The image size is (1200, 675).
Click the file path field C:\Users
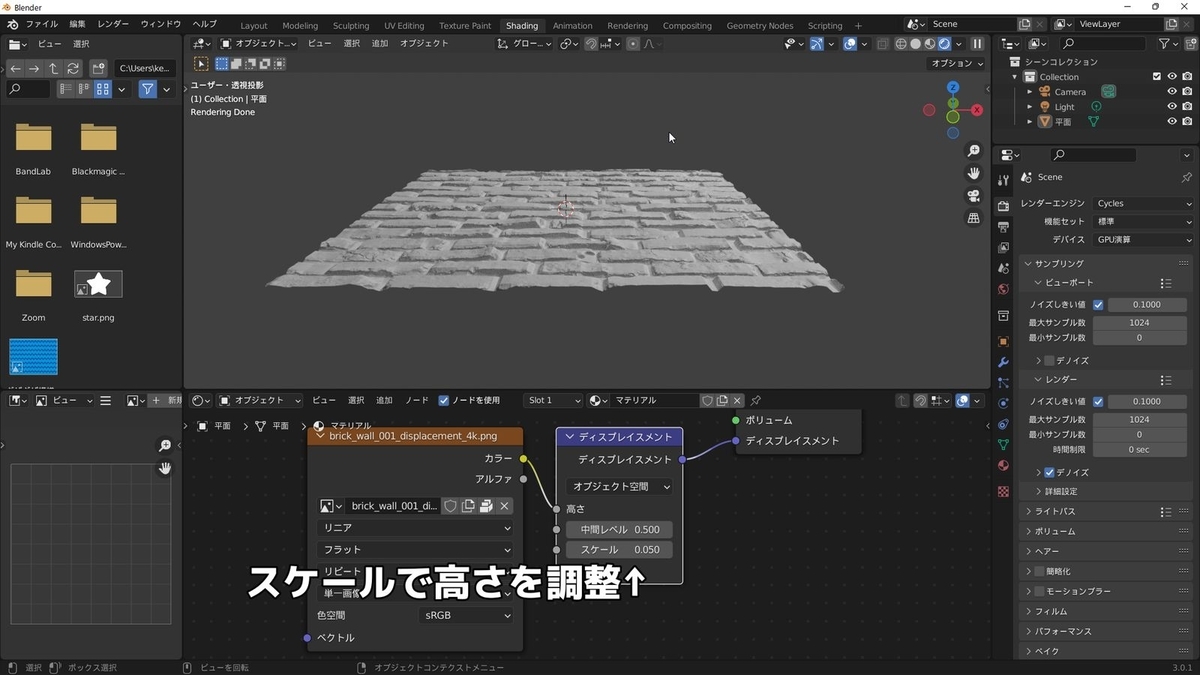pyautogui.click(x=146, y=68)
